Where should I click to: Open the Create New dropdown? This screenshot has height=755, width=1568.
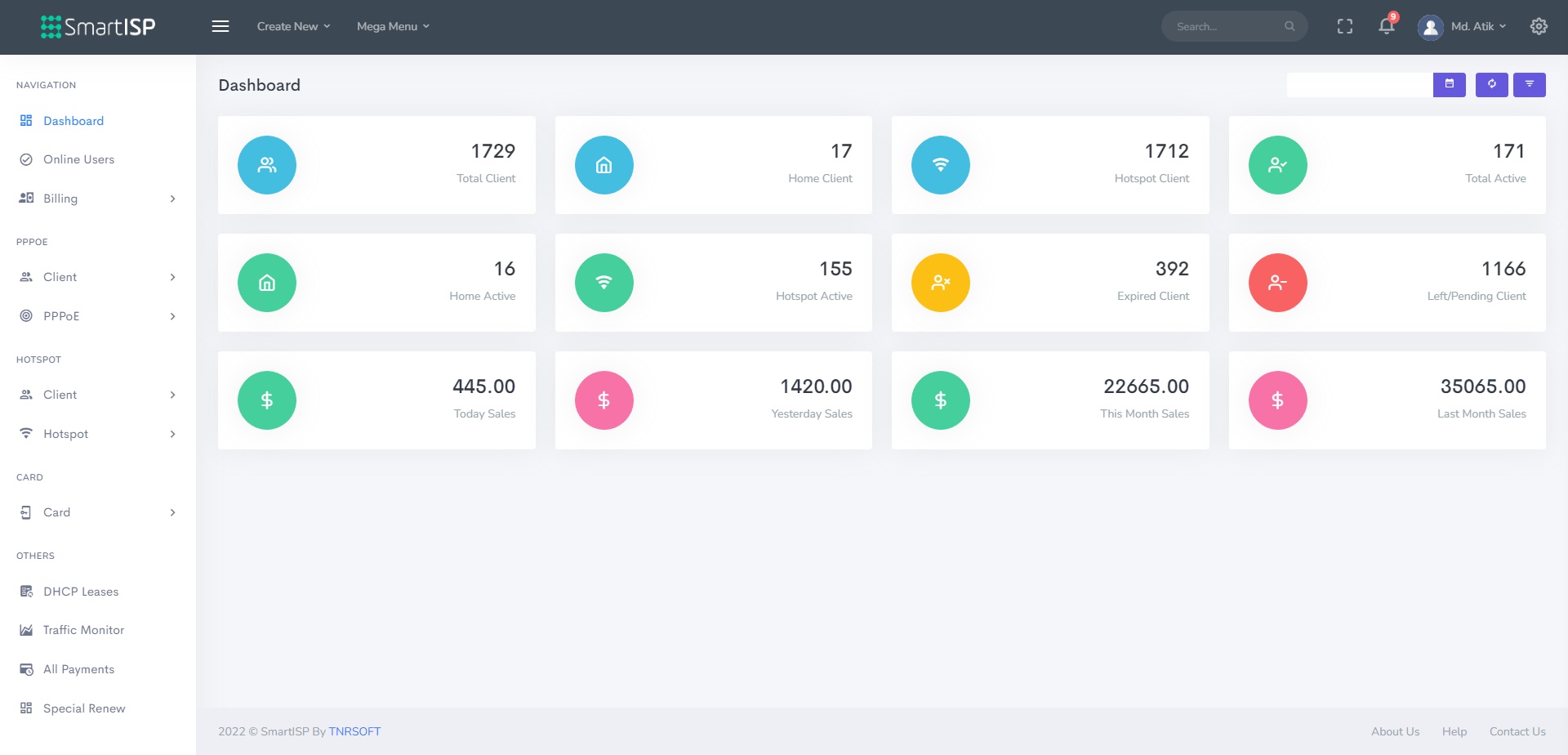(x=293, y=26)
